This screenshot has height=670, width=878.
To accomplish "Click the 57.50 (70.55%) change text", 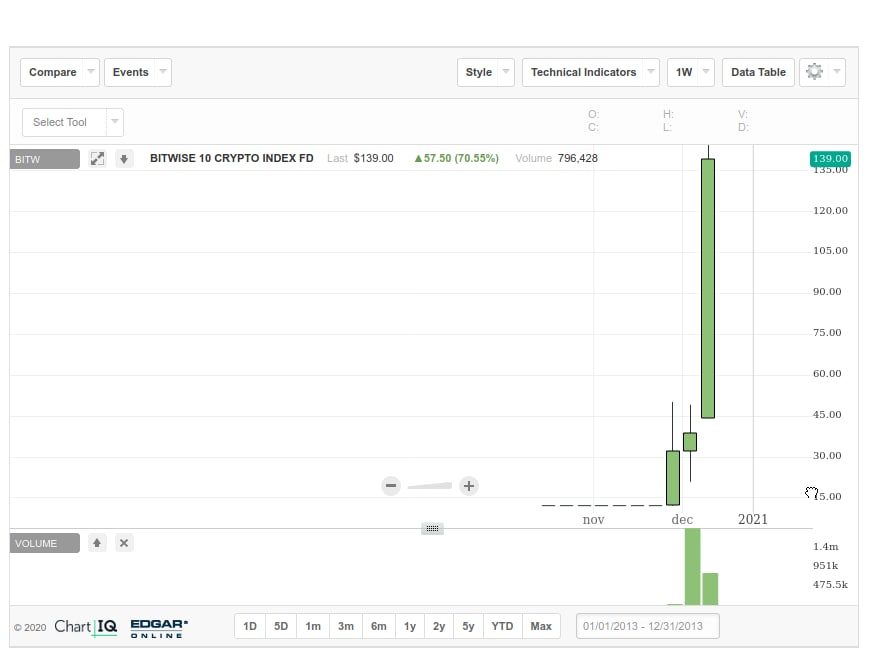I will 456,158.
